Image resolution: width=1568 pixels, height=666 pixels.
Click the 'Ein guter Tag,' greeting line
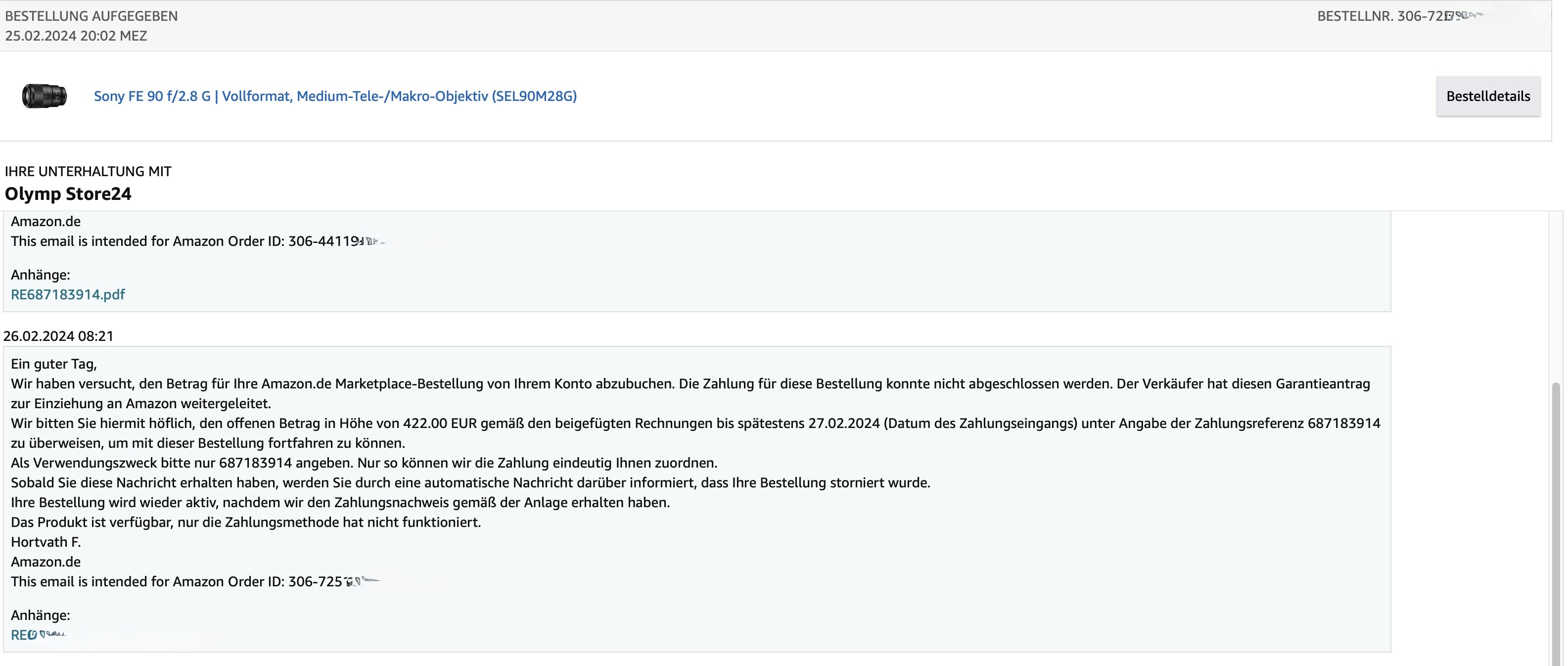[x=53, y=364]
